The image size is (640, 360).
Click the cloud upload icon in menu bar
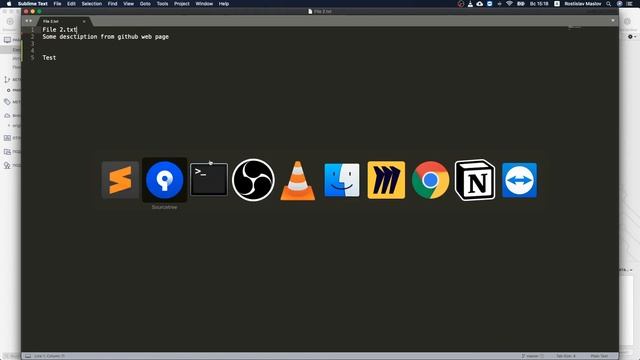(x=480, y=4)
